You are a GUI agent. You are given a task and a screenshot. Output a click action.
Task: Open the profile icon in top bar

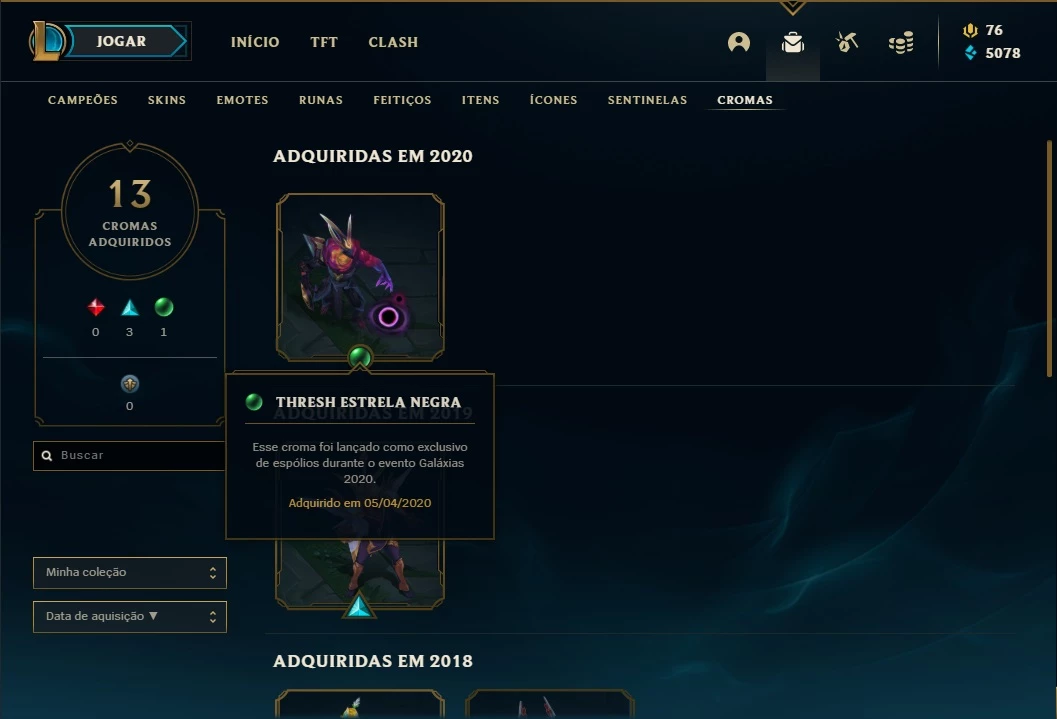click(x=739, y=42)
